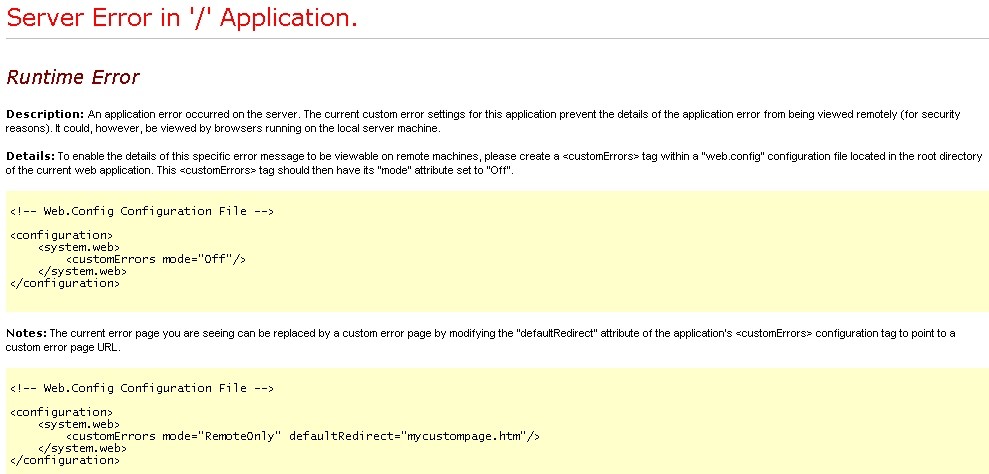Screen dimensions: 989x474
Task: Click the bold 'Details:' label
Action: [x=31, y=156]
